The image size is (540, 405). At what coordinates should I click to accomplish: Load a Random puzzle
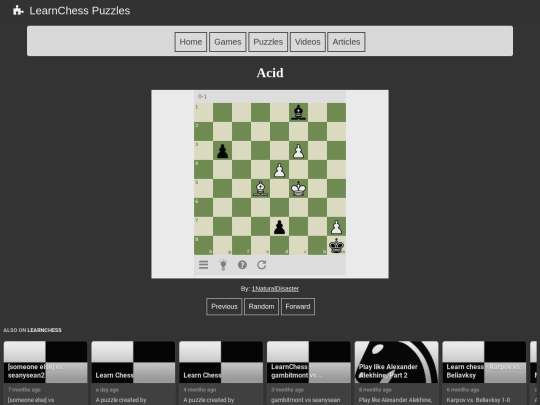[x=261, y=307]
